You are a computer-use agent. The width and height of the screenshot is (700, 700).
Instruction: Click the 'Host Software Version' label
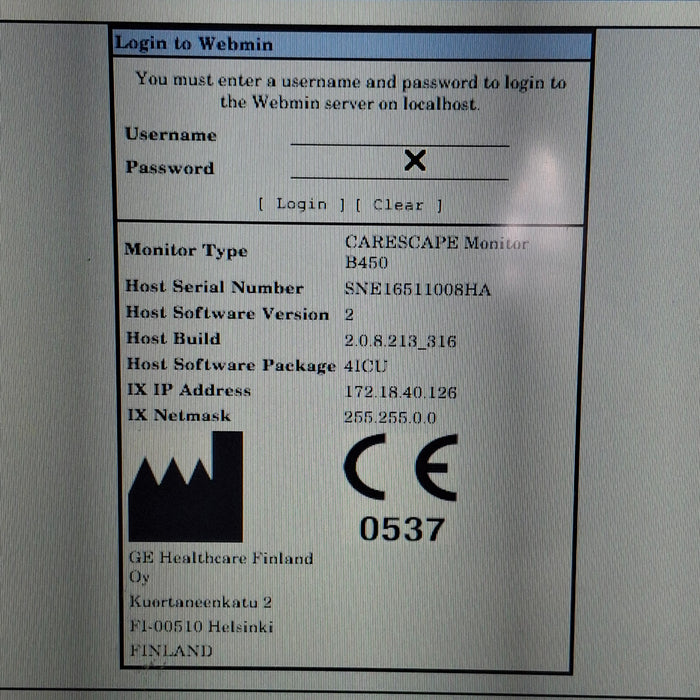[x=228, y=313]
